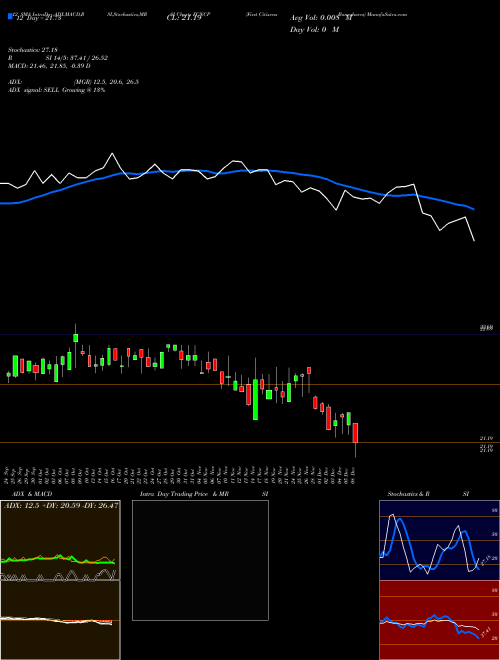Image resolution: width=500 pixels, height=660 pixels.
Task: Click the Day Vol: 0 M text
Action: (314, 29)
